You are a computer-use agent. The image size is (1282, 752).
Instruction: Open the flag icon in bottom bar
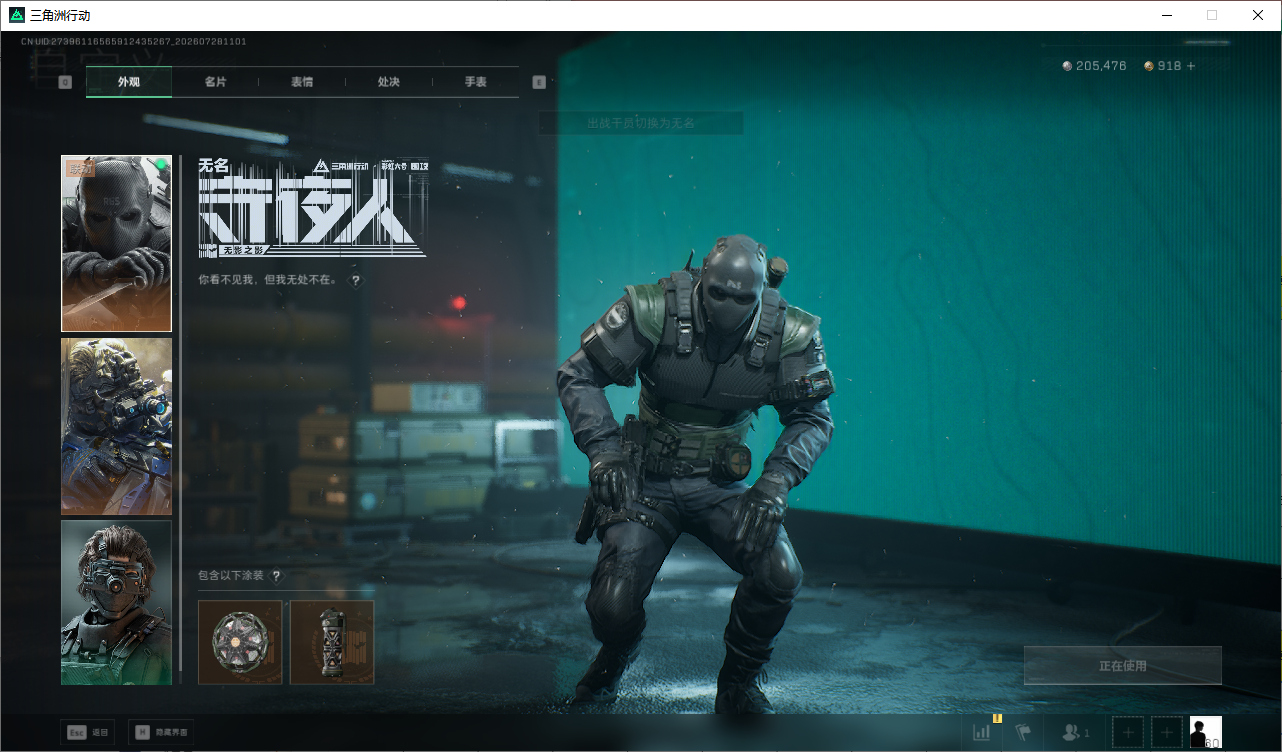tap(1023, 733)
